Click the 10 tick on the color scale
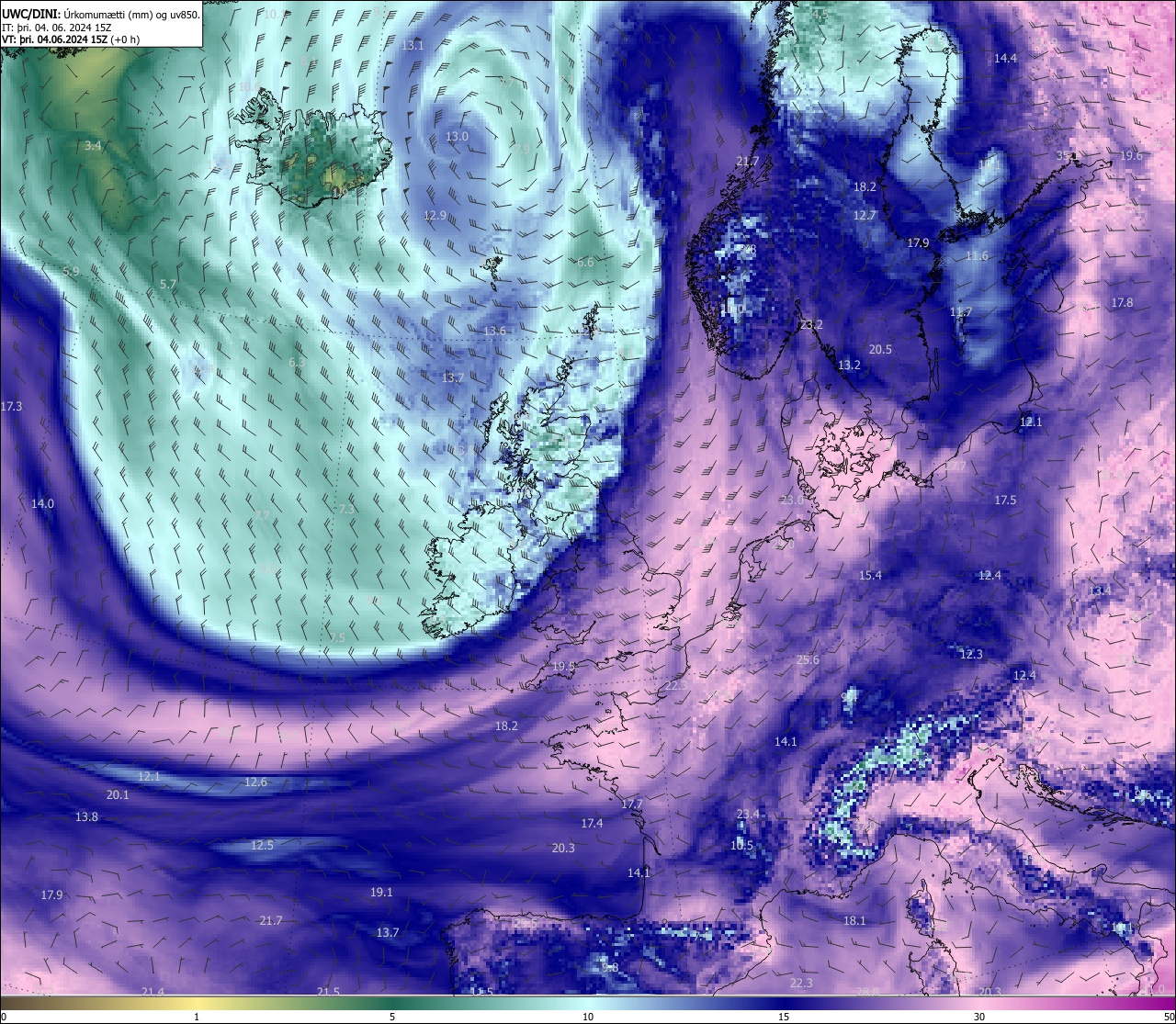Screen dimensions: 1176x1024 click(588, 1017)
